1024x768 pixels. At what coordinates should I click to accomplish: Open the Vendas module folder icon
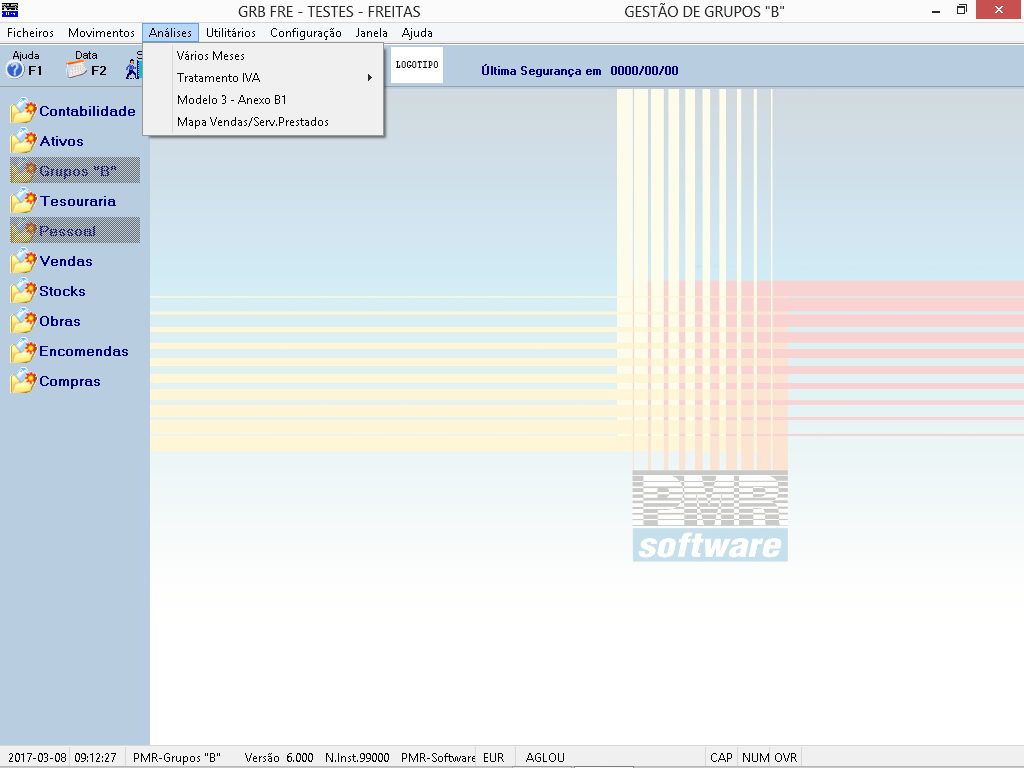click(24, 261)
